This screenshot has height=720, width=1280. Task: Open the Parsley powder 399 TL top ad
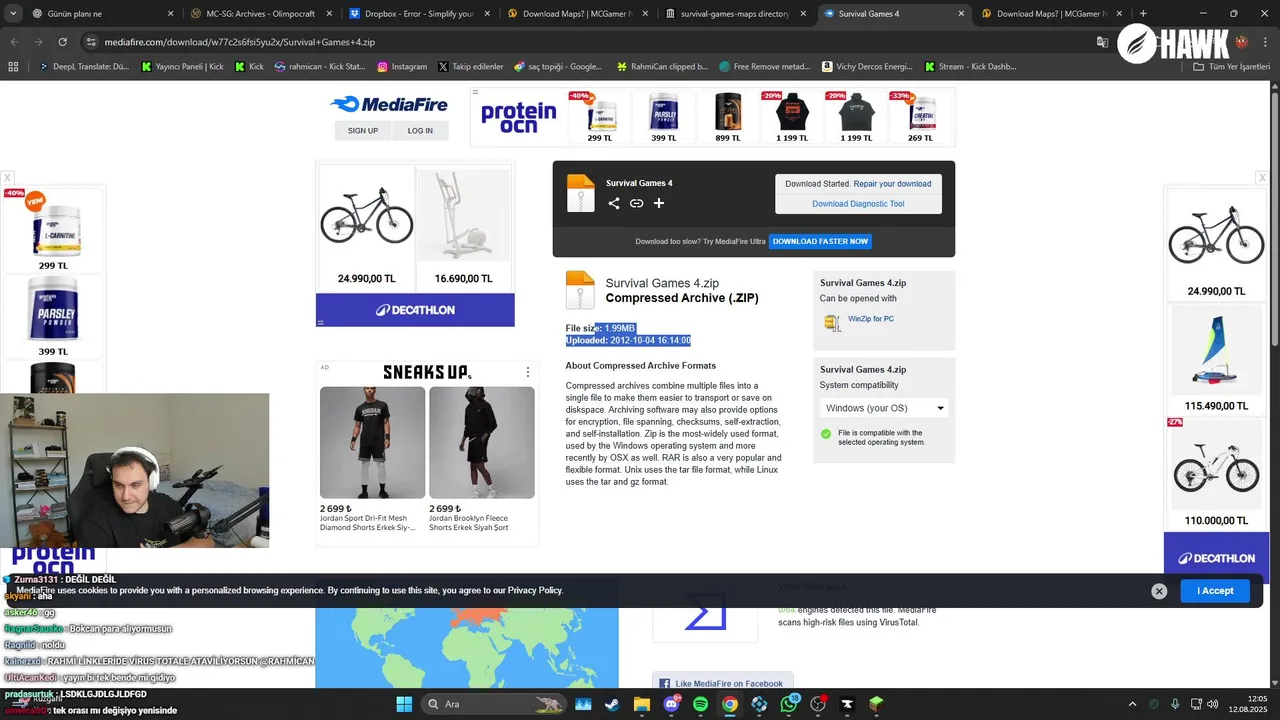(664, 117)
